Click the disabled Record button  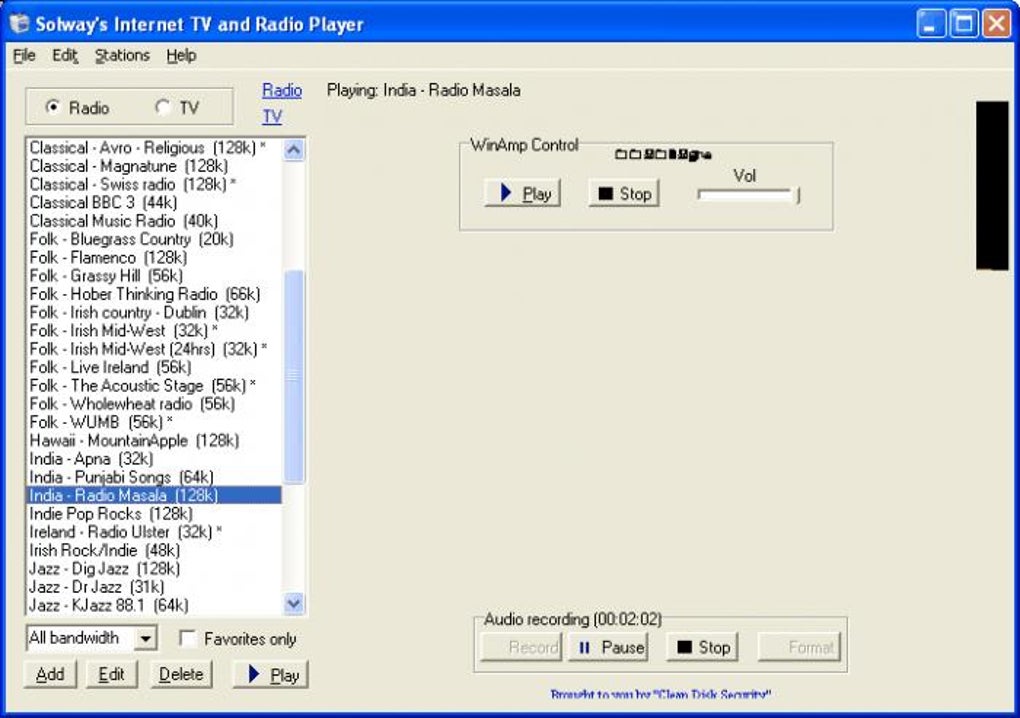521,647
